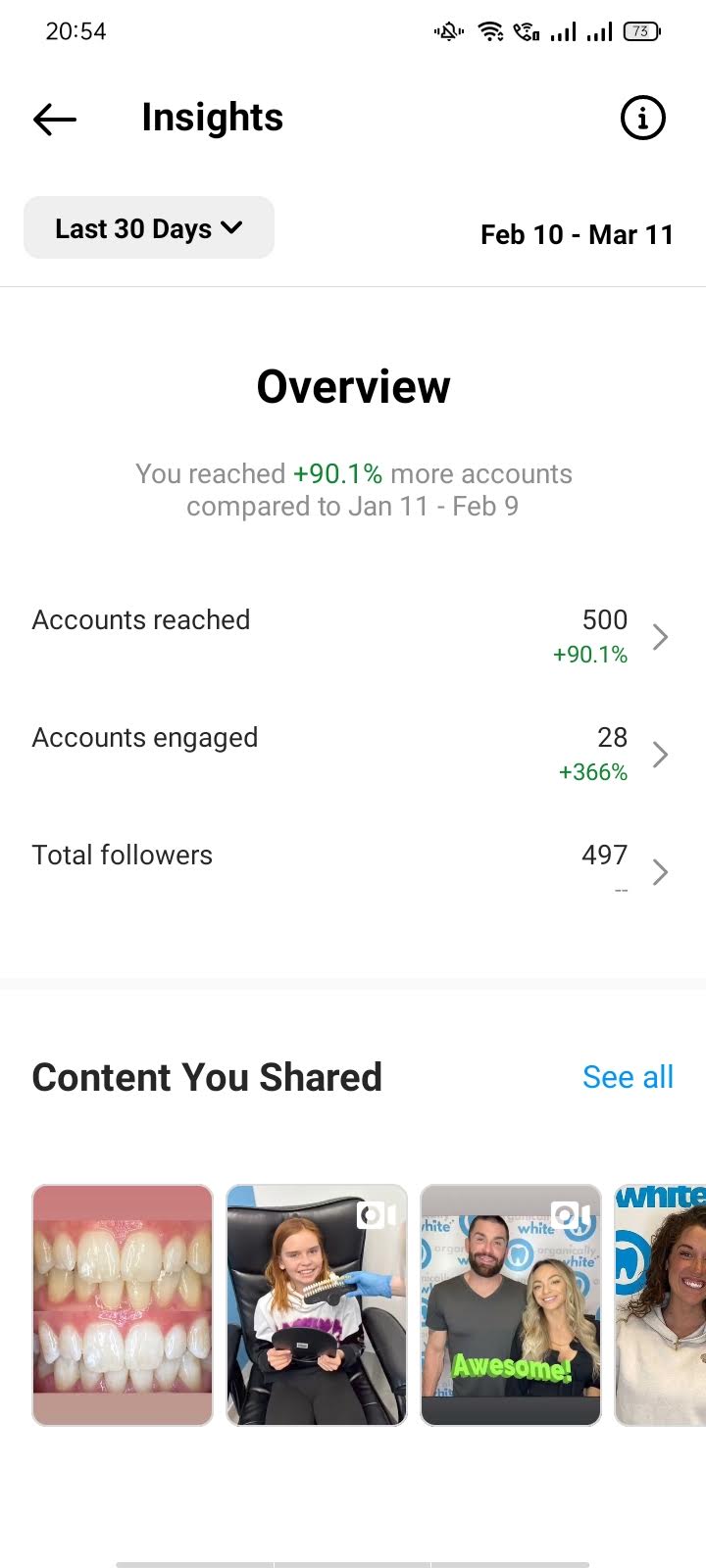Tap the video reel icon on girl thumbnail
This screenshot has height=1568, width=706.
pyautogui.click(x=378, y=1216)
